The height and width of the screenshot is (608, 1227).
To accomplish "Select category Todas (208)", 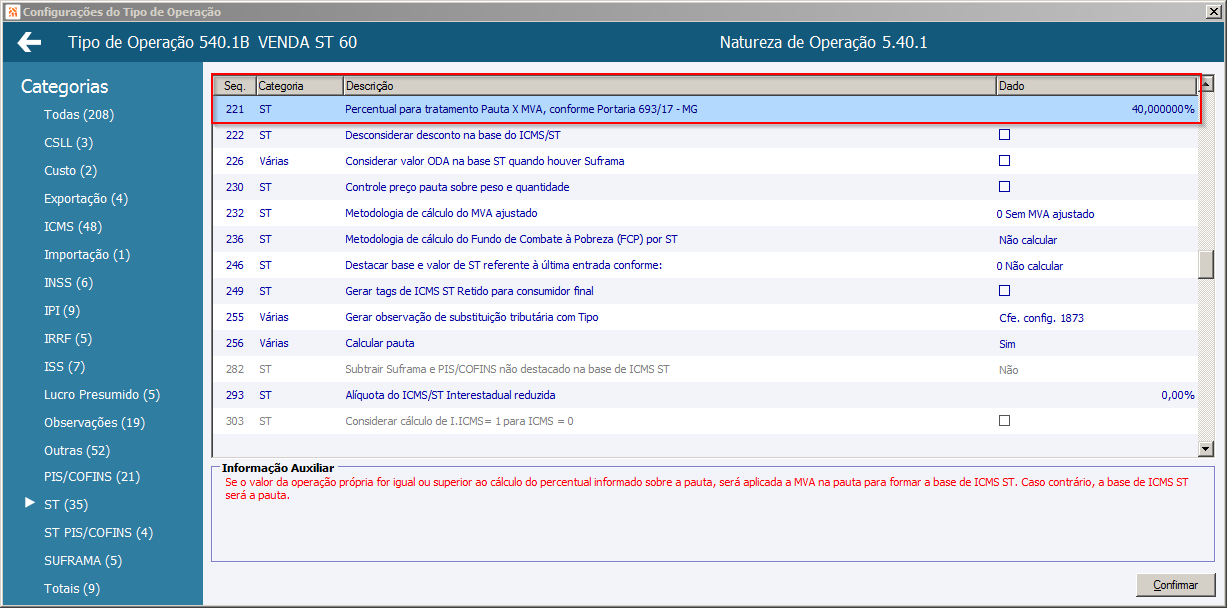I will 79,115.
